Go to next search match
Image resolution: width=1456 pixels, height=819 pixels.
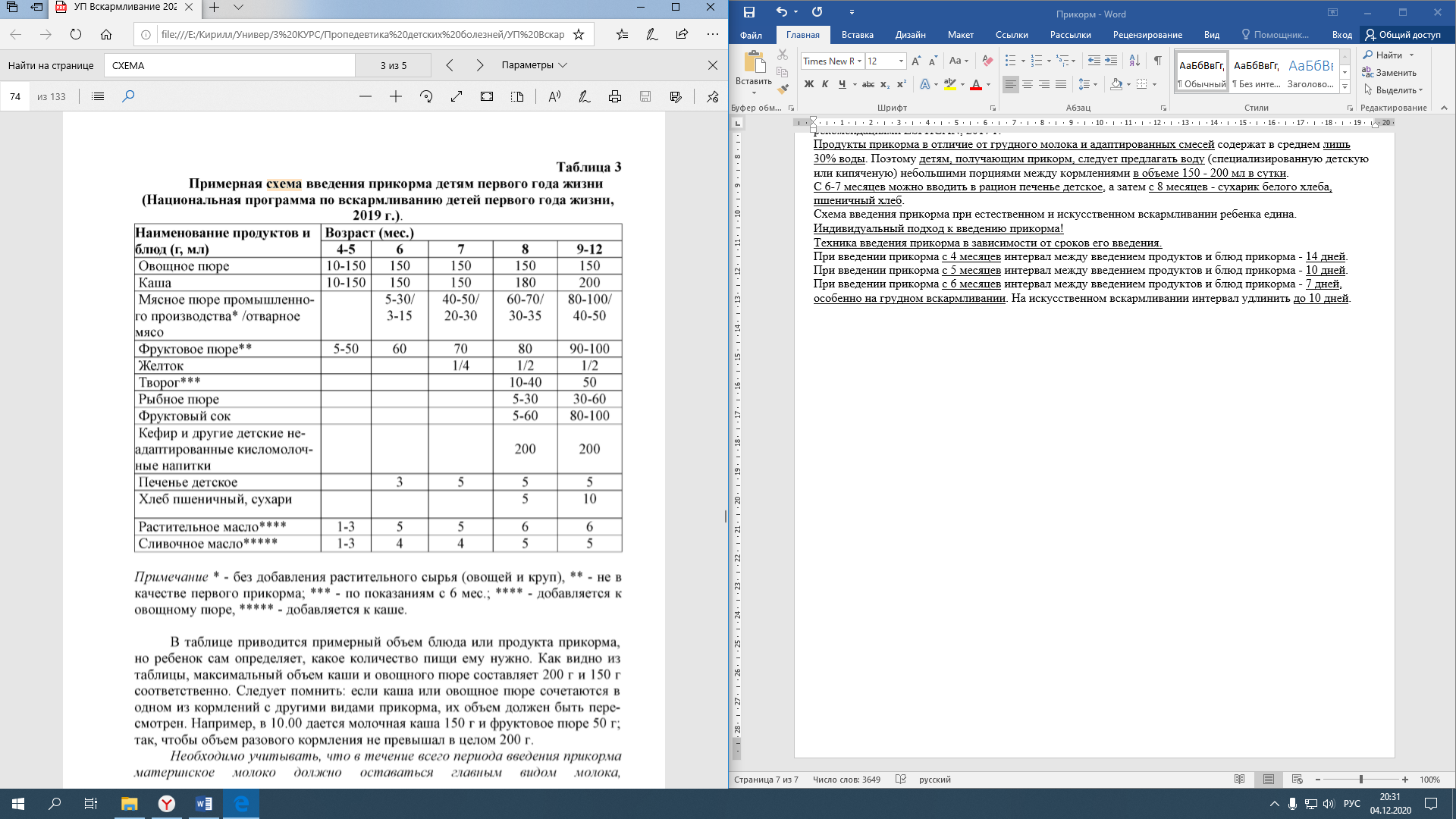point(480,65)
